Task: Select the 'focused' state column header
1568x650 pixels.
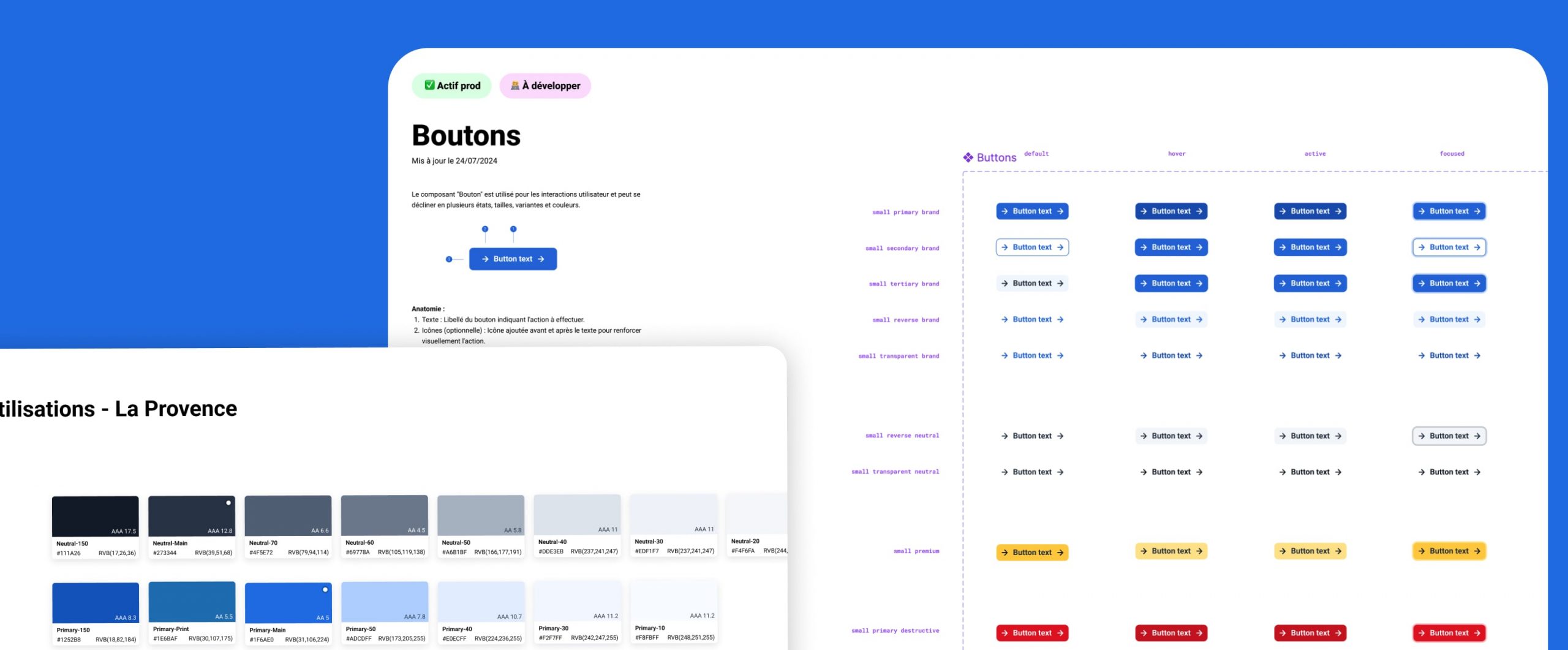Action: pyautogui.click(x=1452, y=154)
